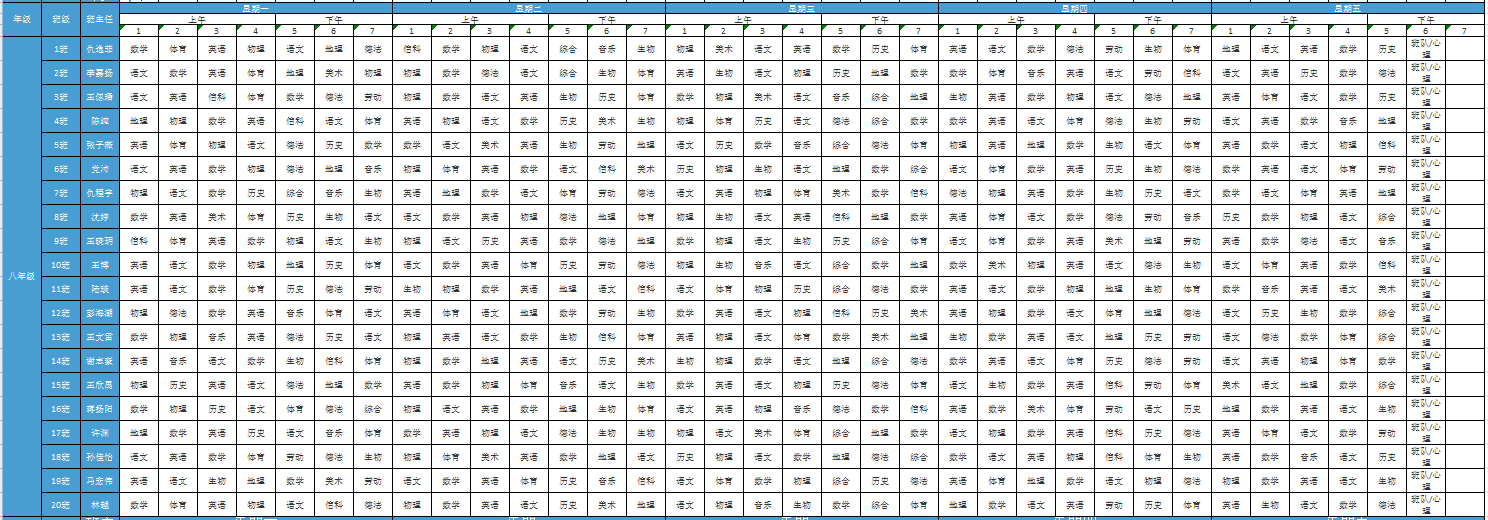Viewport: 1488px width, 520px height.
Task: Click period 7 column header under 星期五
Action: point(1466,31)
